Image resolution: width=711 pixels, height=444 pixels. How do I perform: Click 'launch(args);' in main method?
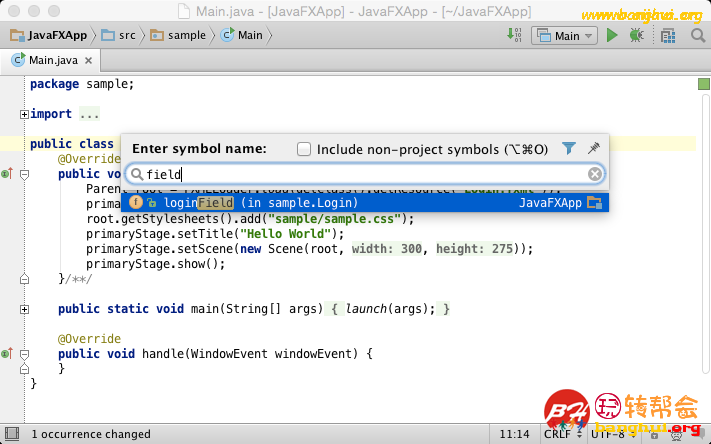391,309
